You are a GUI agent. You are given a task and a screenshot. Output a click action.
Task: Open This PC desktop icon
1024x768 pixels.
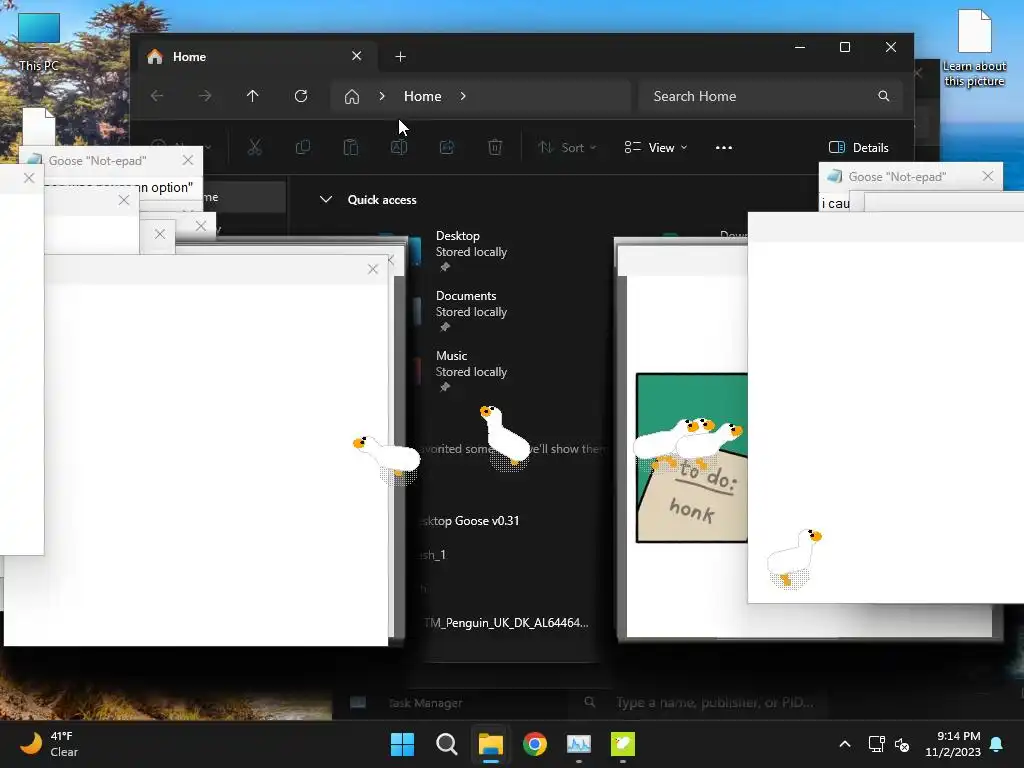(x=39, y=41)
